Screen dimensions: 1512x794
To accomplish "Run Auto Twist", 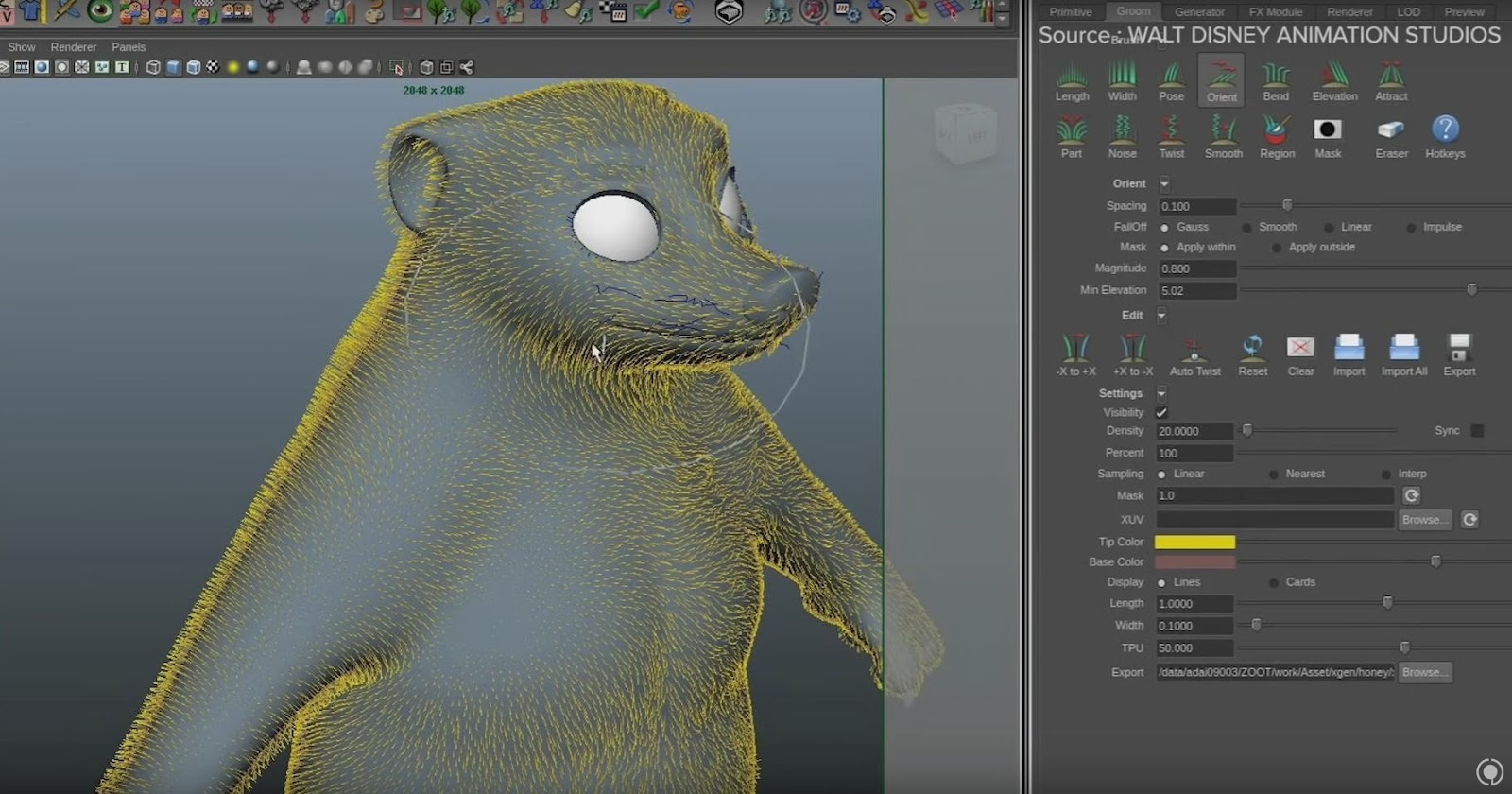I will 1194,355.
